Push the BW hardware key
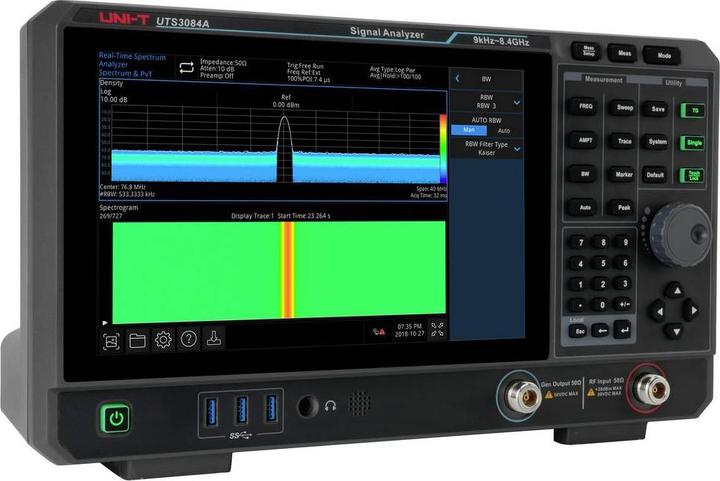 click(584, 174)
